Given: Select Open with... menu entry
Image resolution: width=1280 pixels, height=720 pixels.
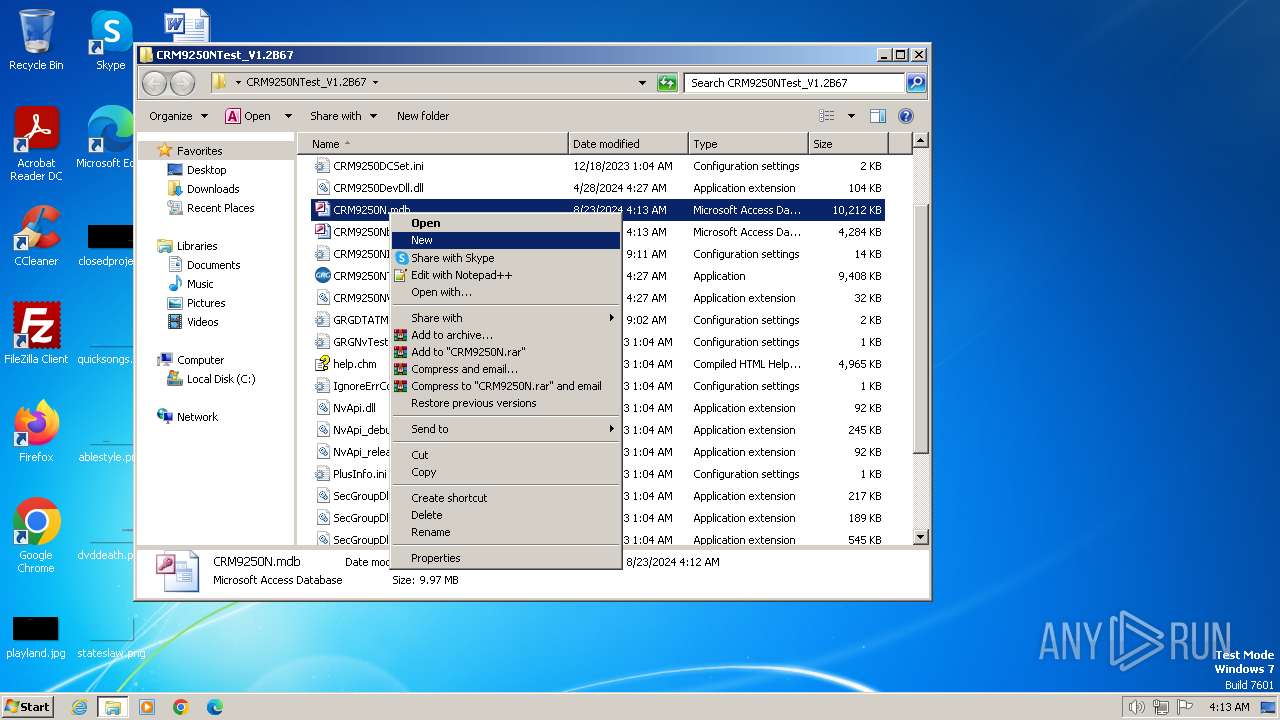Looking at the screenshot, I should (506, 292).
